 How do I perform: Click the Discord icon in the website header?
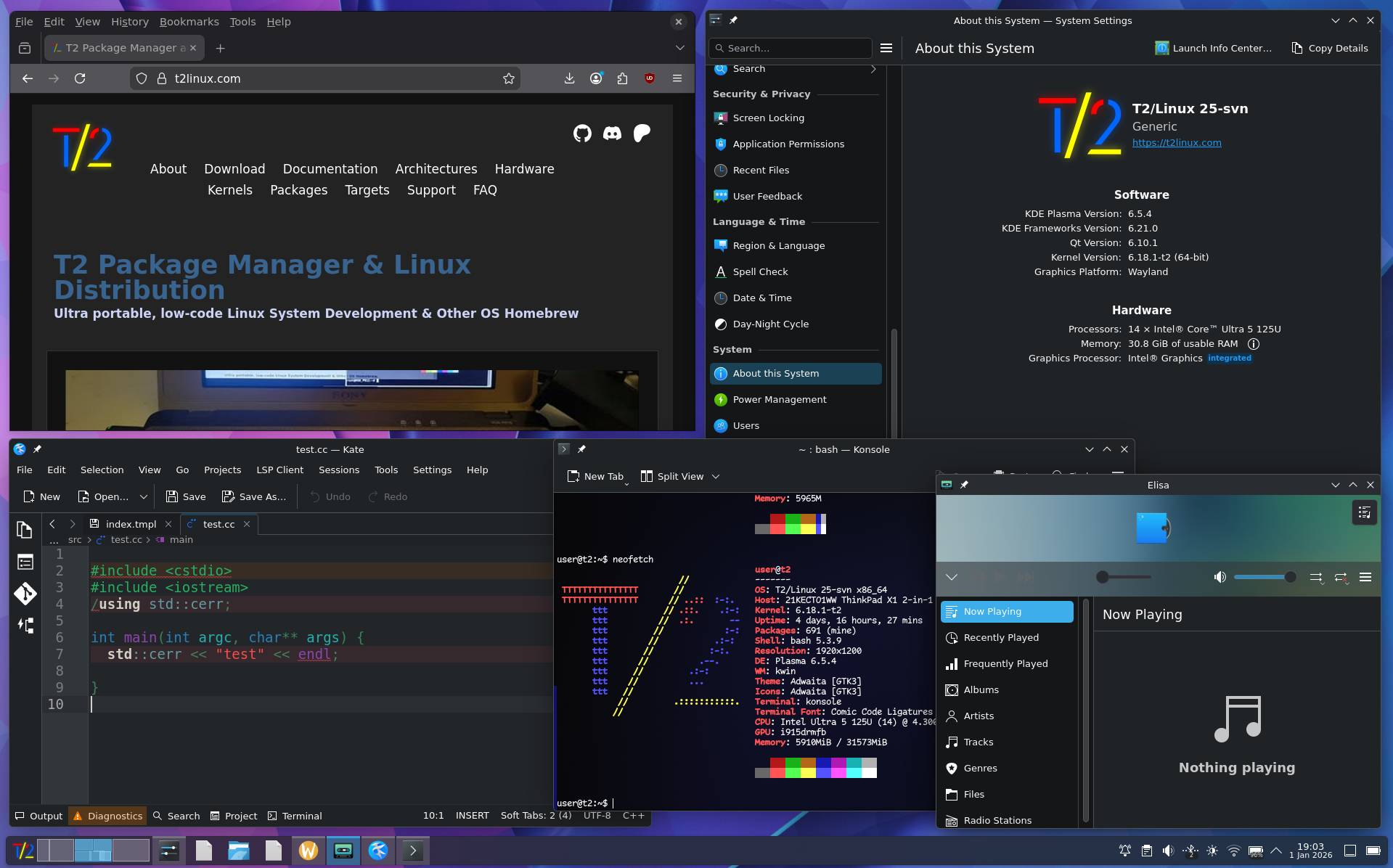point(612,134)
